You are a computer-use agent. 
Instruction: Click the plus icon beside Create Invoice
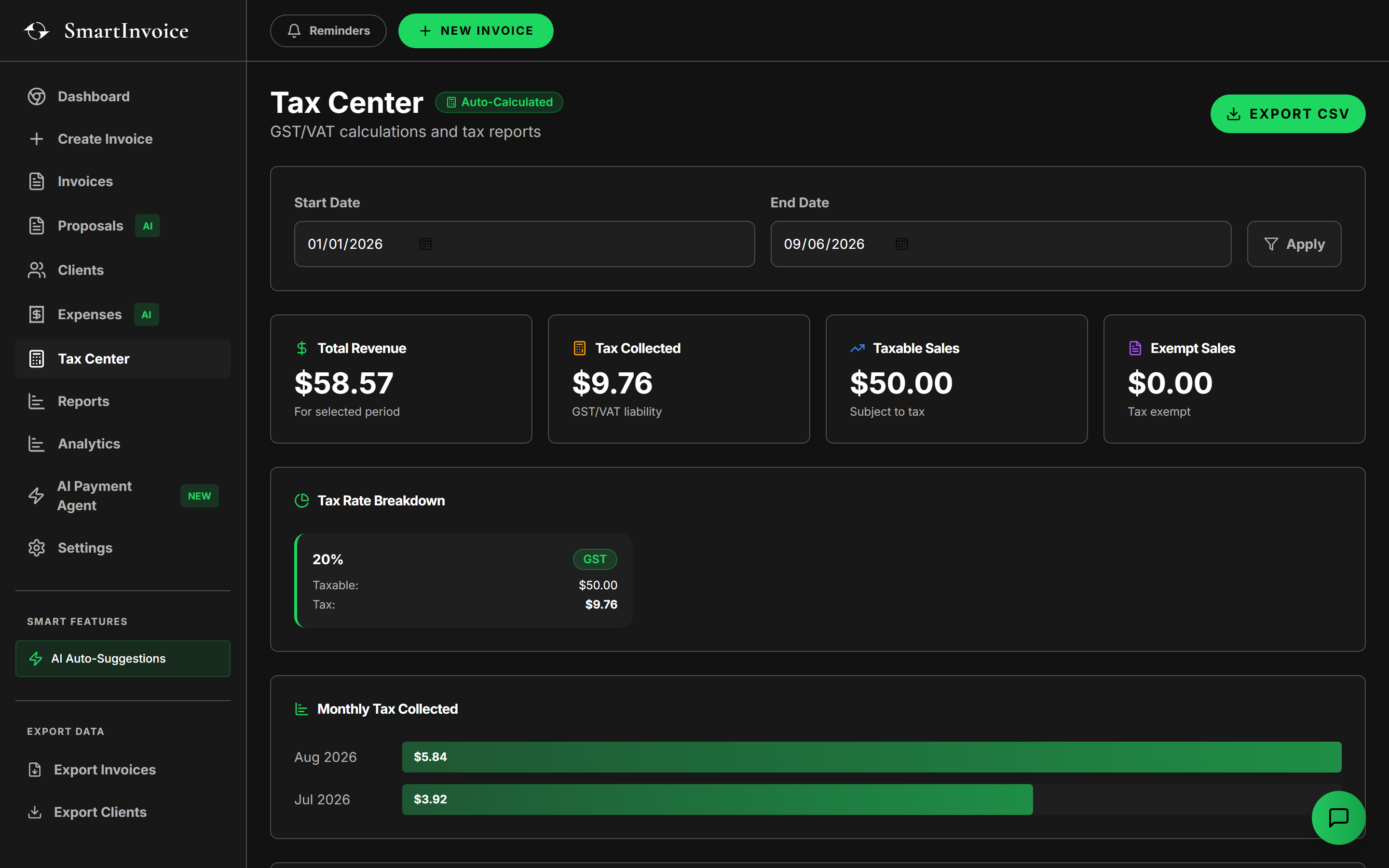tap(37, 139)
